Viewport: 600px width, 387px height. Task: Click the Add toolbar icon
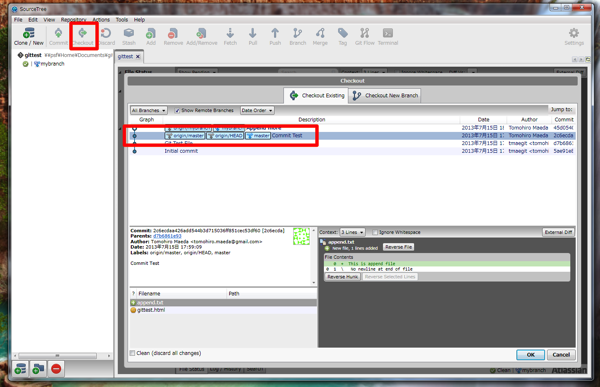pyautogui.click(x=151, y=36)
